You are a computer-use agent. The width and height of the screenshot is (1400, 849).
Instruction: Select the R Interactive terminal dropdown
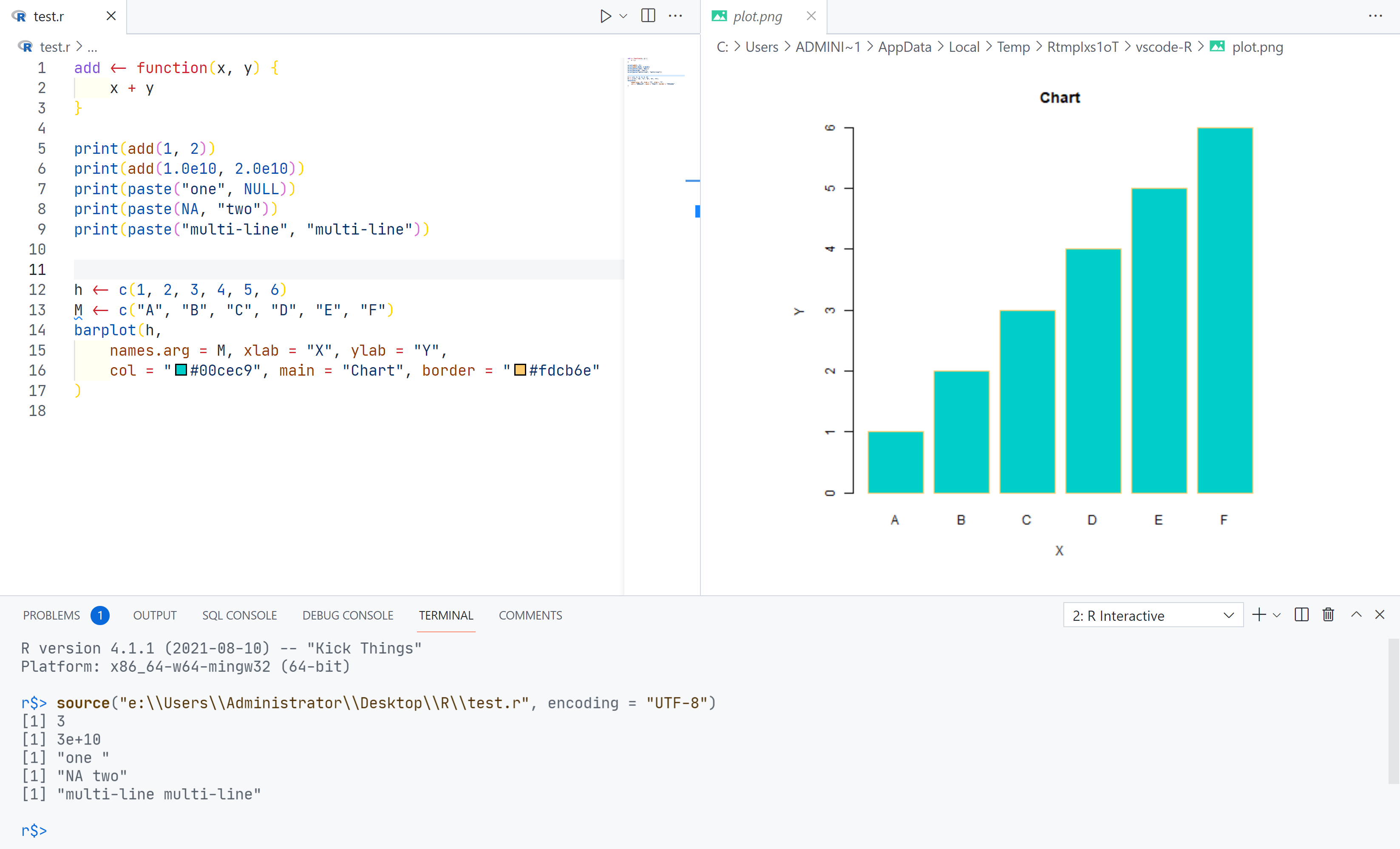click(1152, 616)
